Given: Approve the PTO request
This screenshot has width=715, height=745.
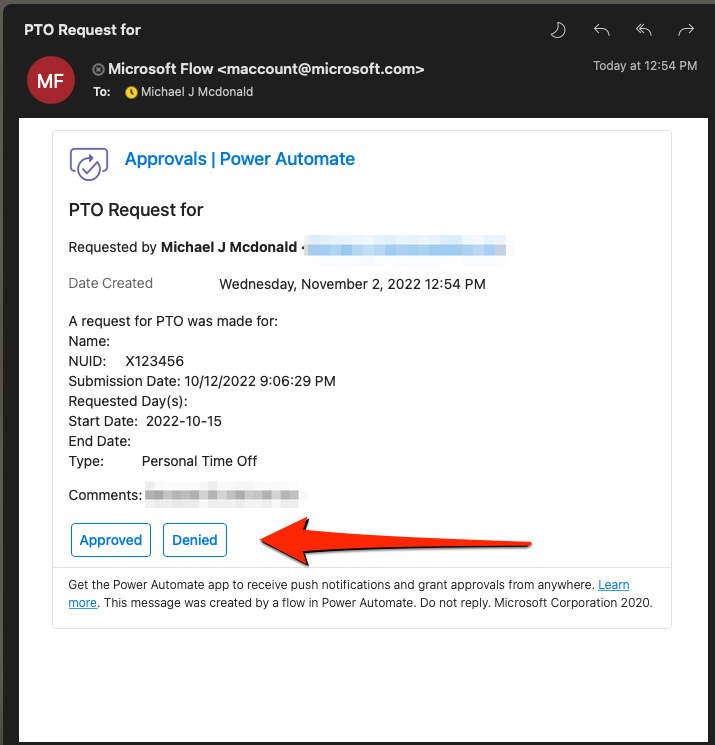Looking at the screenshot, I should (111, 540).
